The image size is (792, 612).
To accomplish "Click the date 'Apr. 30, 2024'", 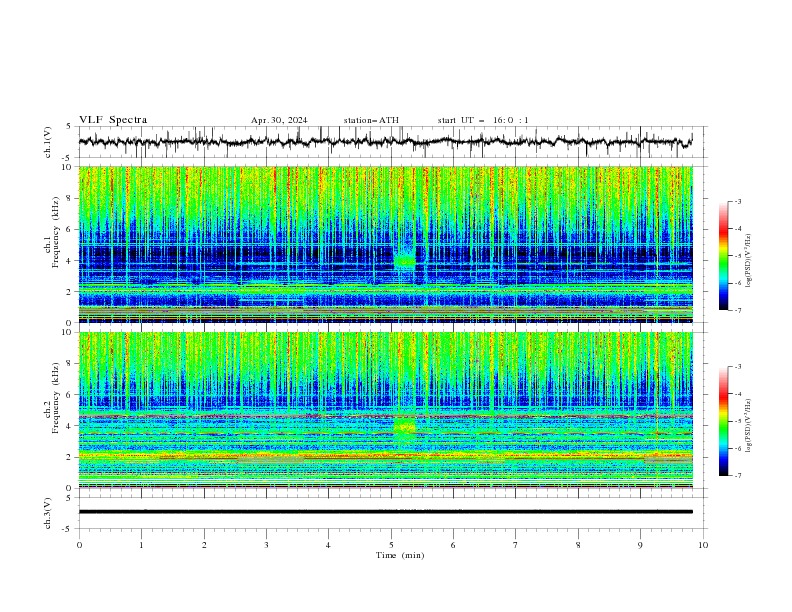I will [x=279, y=120].
